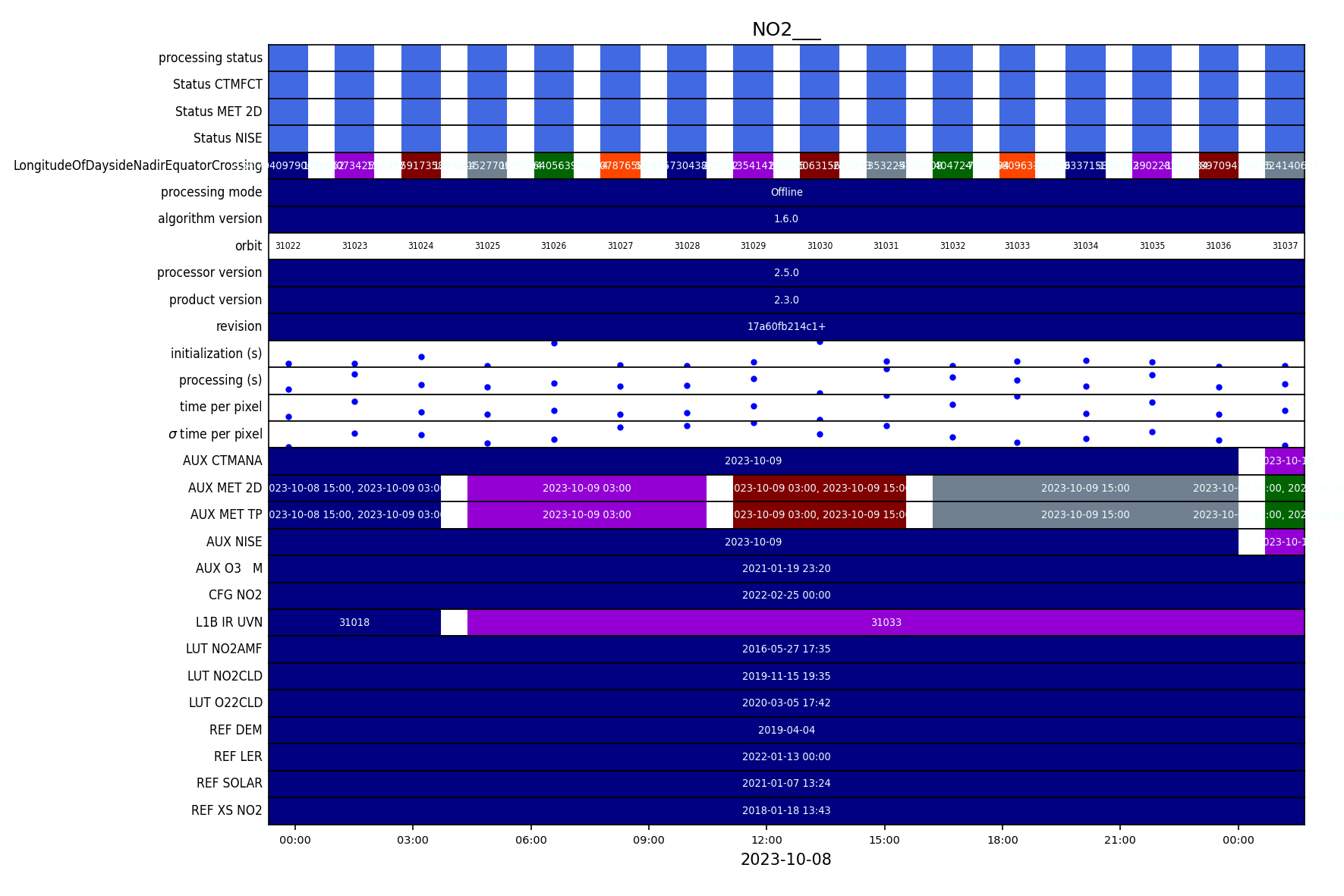Click the 'L1B IR UVN' row label

coord(228,622)
